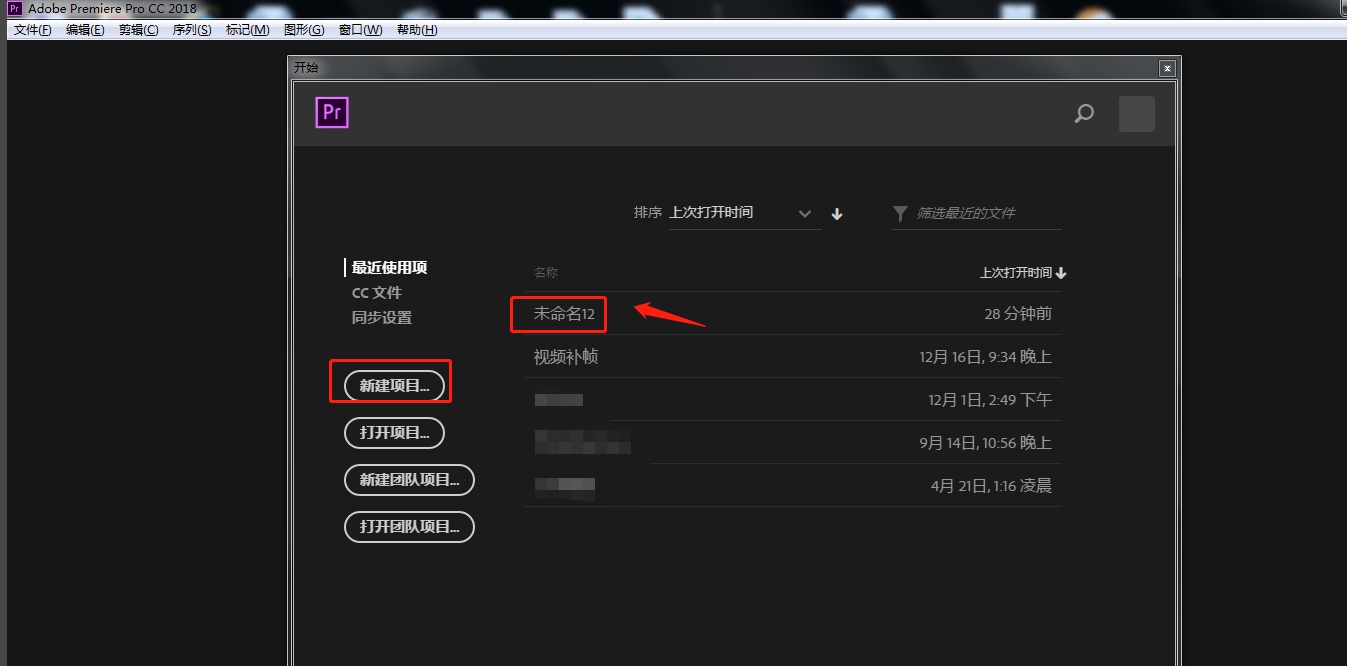Open the recent project 未命名12
Viewport: 1347px width, 666px height.
pyautogui.click(x=558, y=314)
